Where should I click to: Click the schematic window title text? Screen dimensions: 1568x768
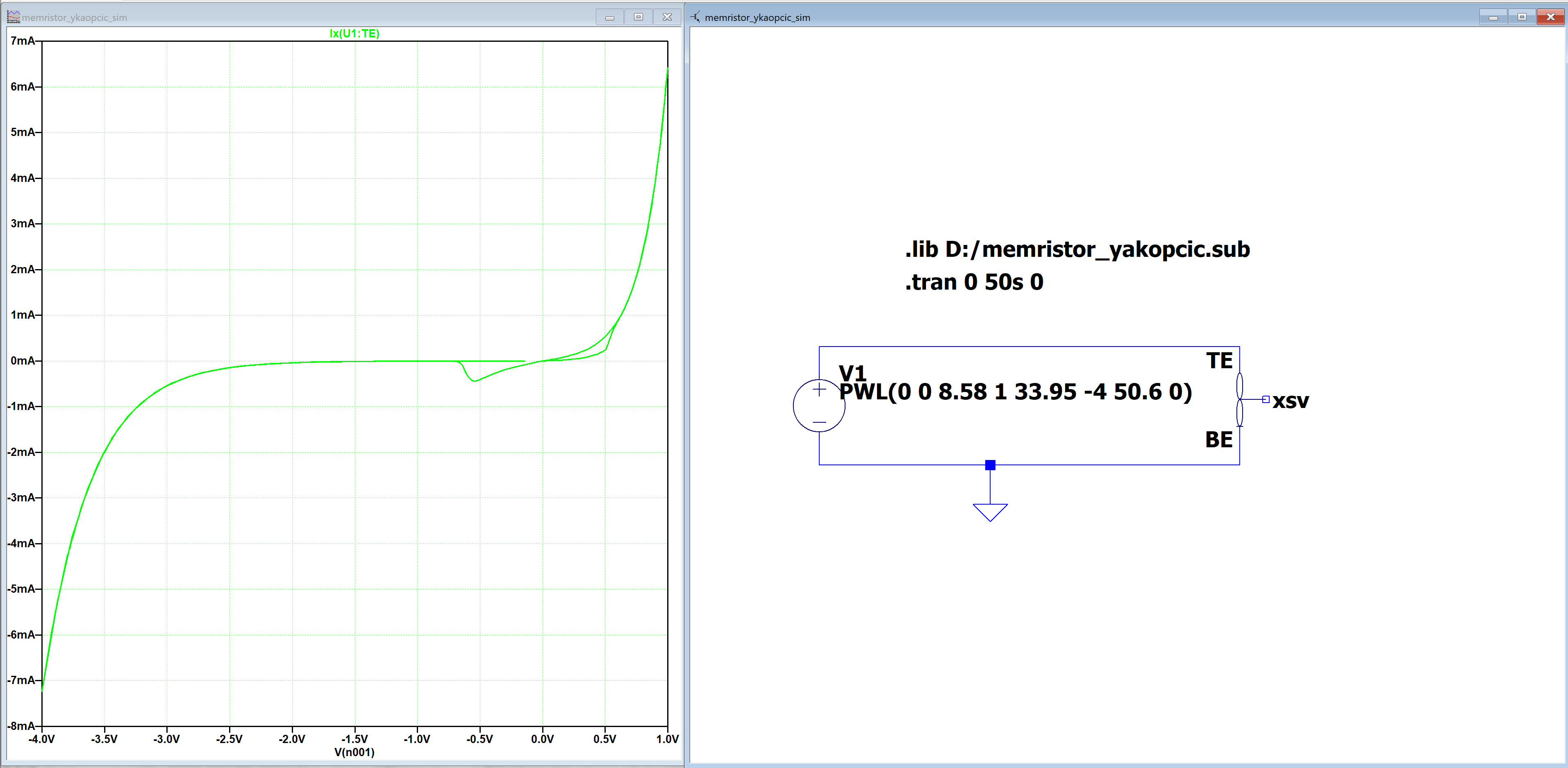tap(757, 18)
